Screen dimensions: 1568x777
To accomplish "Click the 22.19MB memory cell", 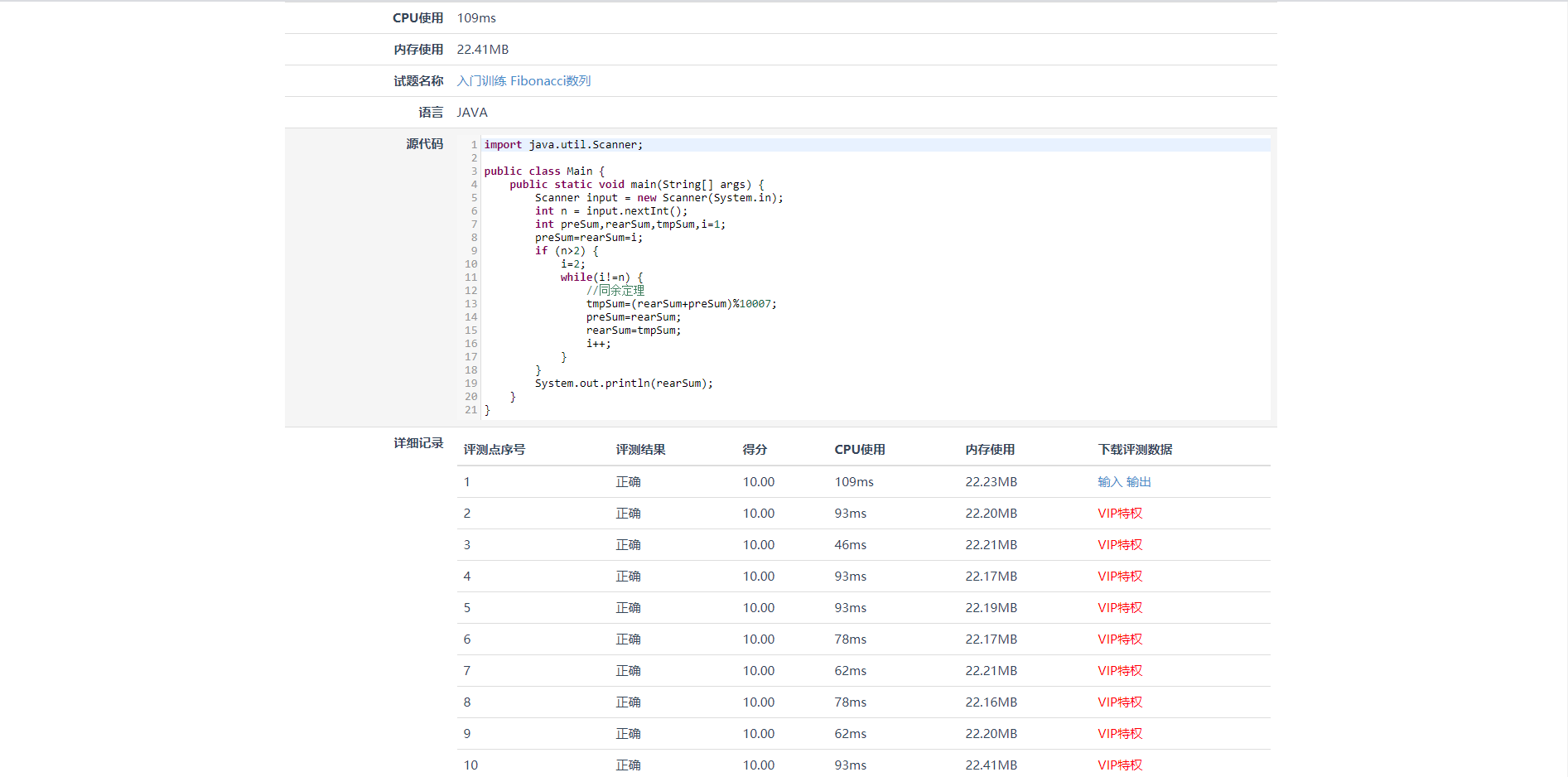I will point(991,608).
